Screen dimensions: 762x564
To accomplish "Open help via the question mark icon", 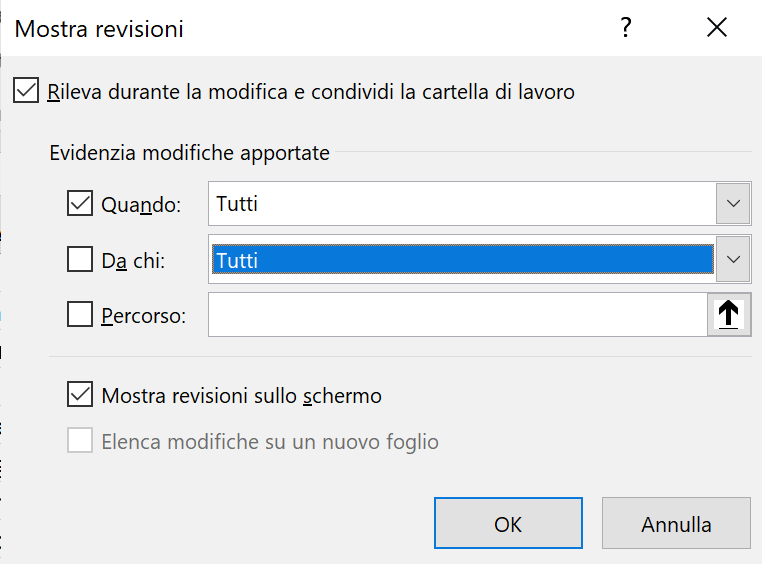I will click(x=626, y=27).
